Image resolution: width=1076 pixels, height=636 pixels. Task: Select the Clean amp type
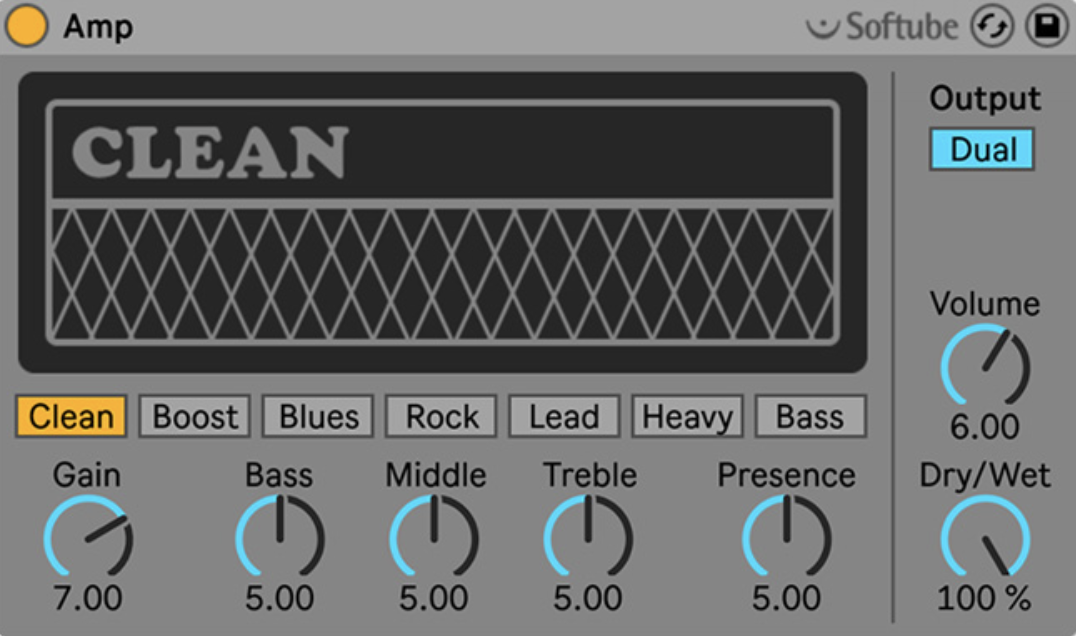71,416
